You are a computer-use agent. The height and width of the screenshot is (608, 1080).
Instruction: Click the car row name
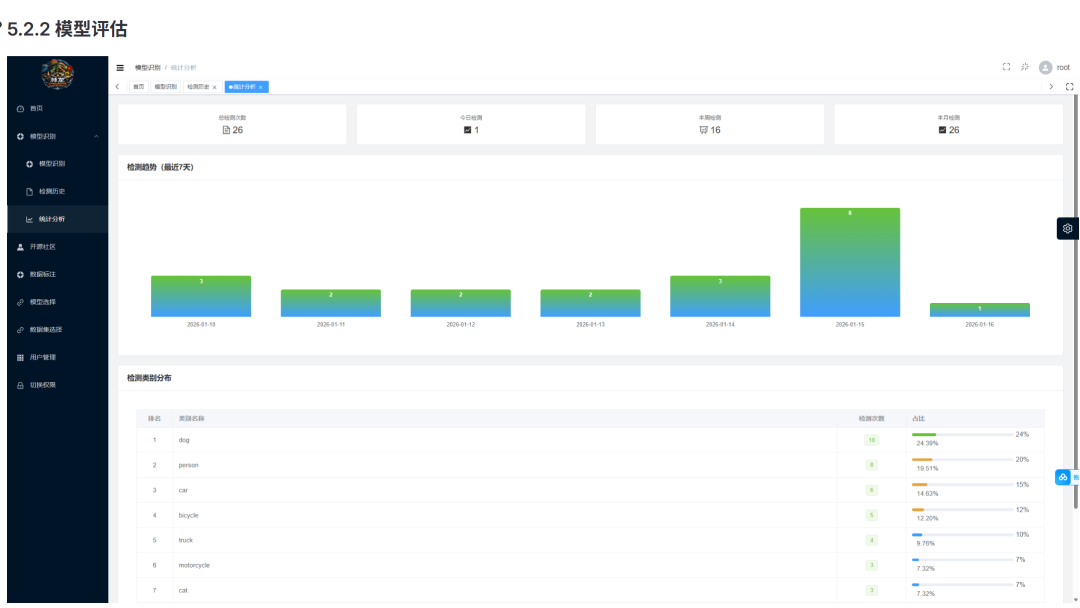pos(183,490)
